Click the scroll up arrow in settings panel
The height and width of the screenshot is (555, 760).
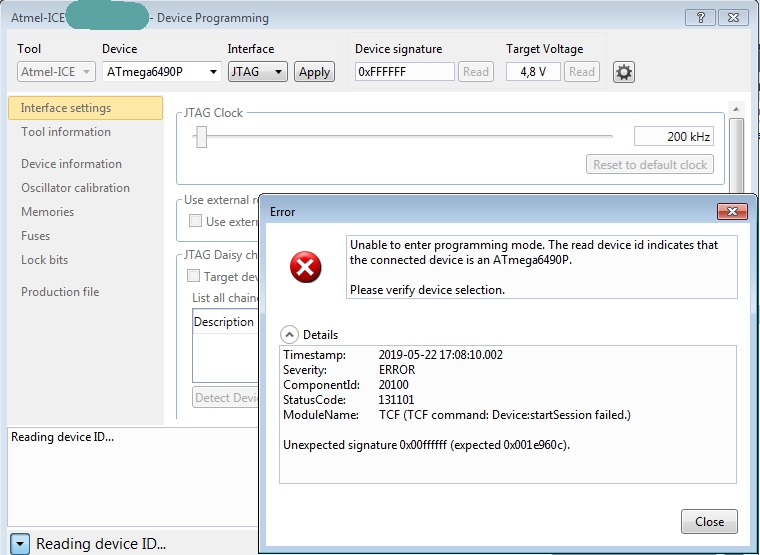(736, 109)
